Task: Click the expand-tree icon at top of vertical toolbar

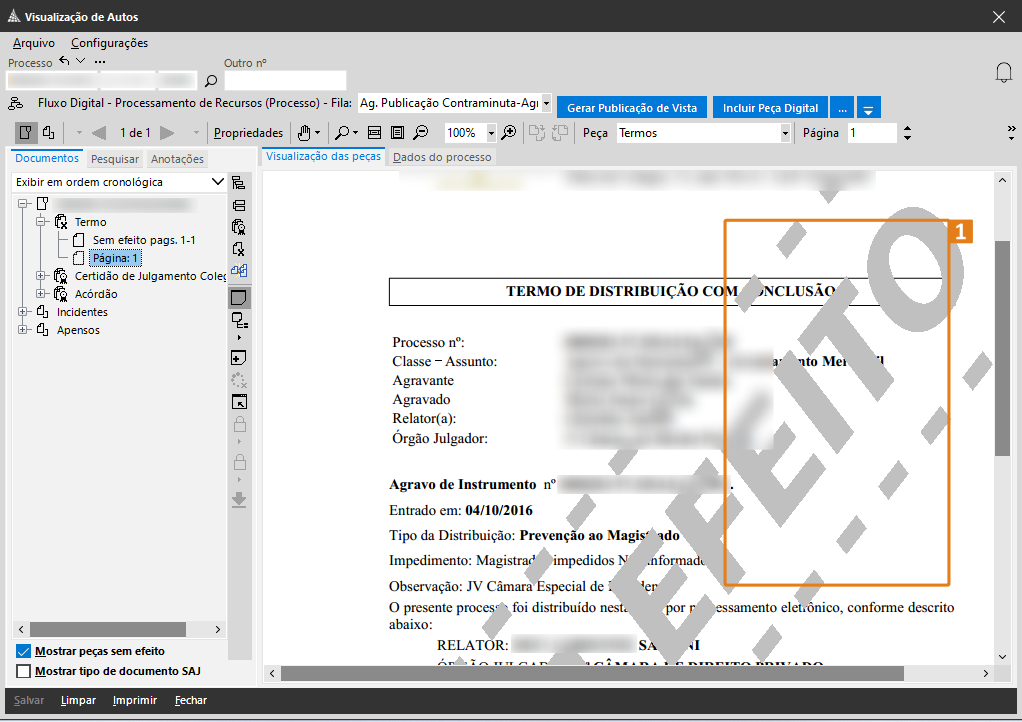Action: coord(239,182)
